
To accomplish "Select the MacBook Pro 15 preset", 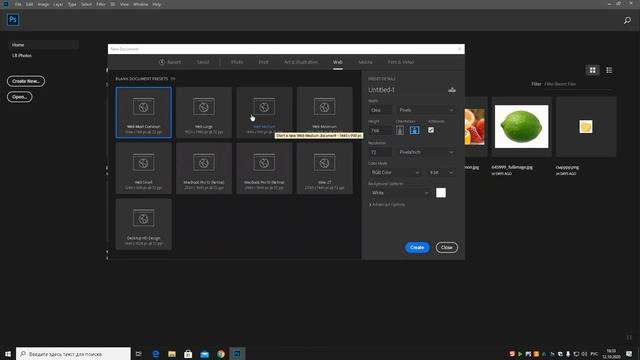I will (x=264, y=168).
